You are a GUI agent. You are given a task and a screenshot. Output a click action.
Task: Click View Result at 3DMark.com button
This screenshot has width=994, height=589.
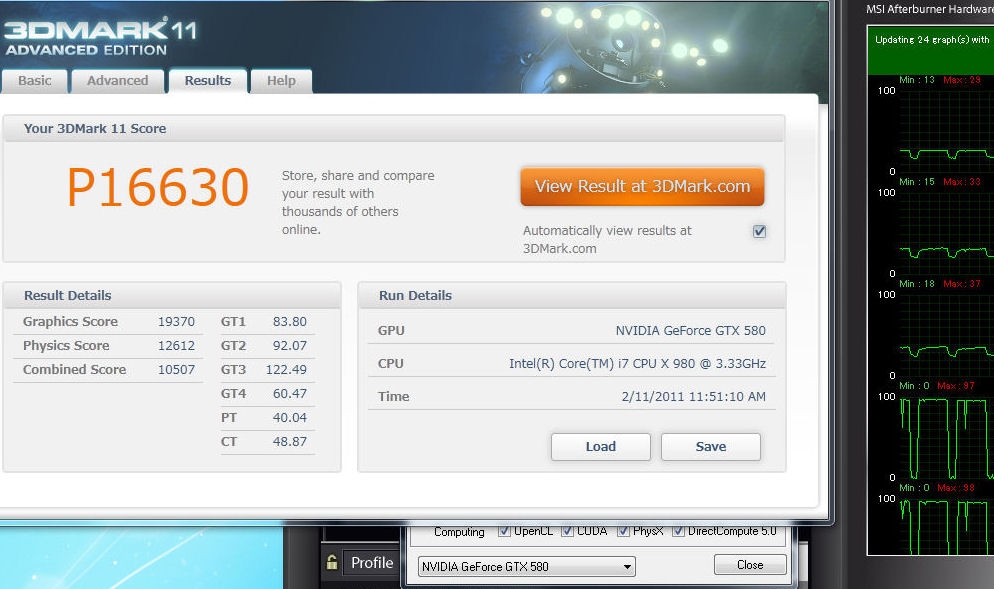(642, 186)
